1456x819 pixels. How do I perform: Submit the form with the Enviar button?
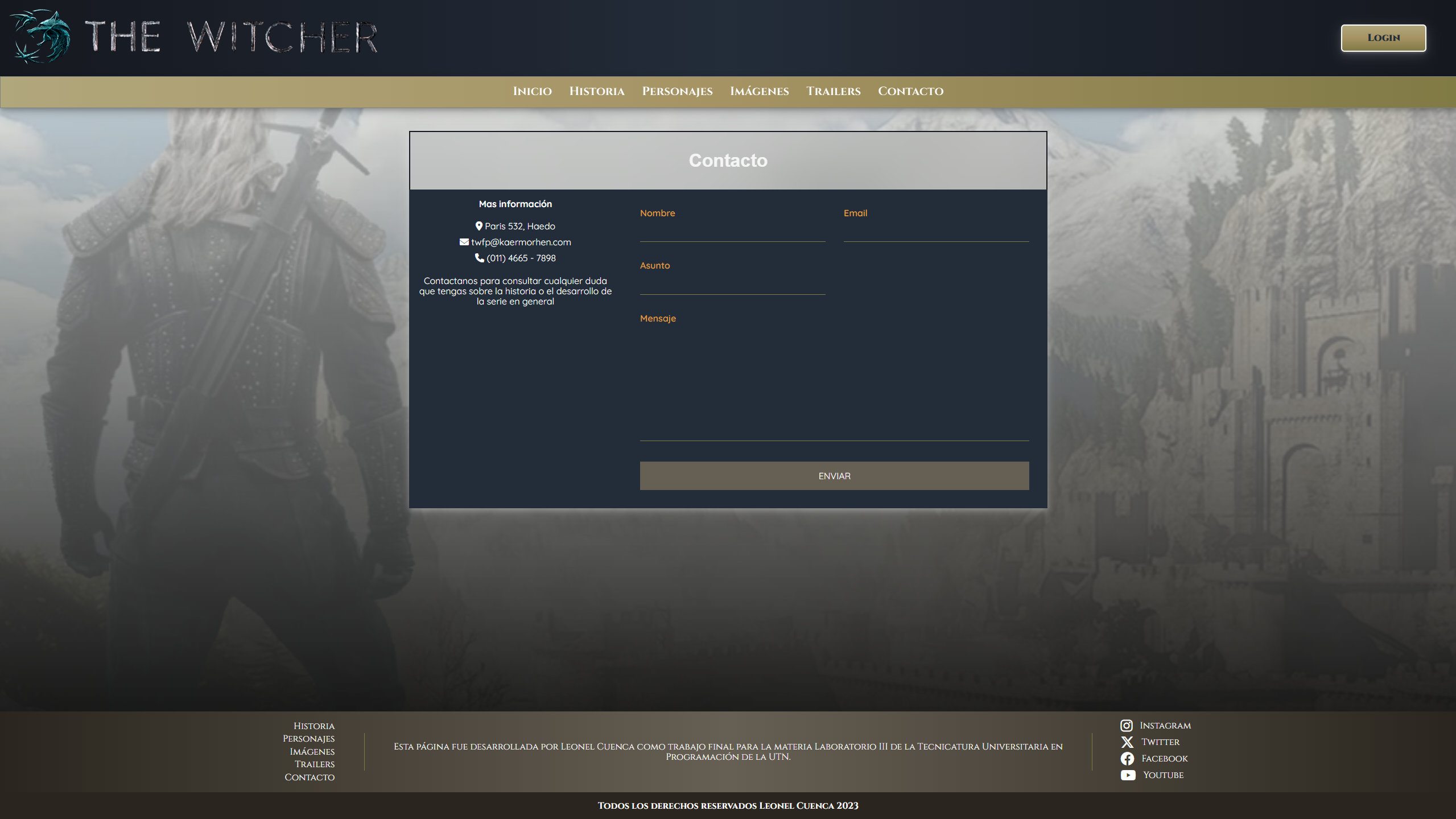pos(835,476)
